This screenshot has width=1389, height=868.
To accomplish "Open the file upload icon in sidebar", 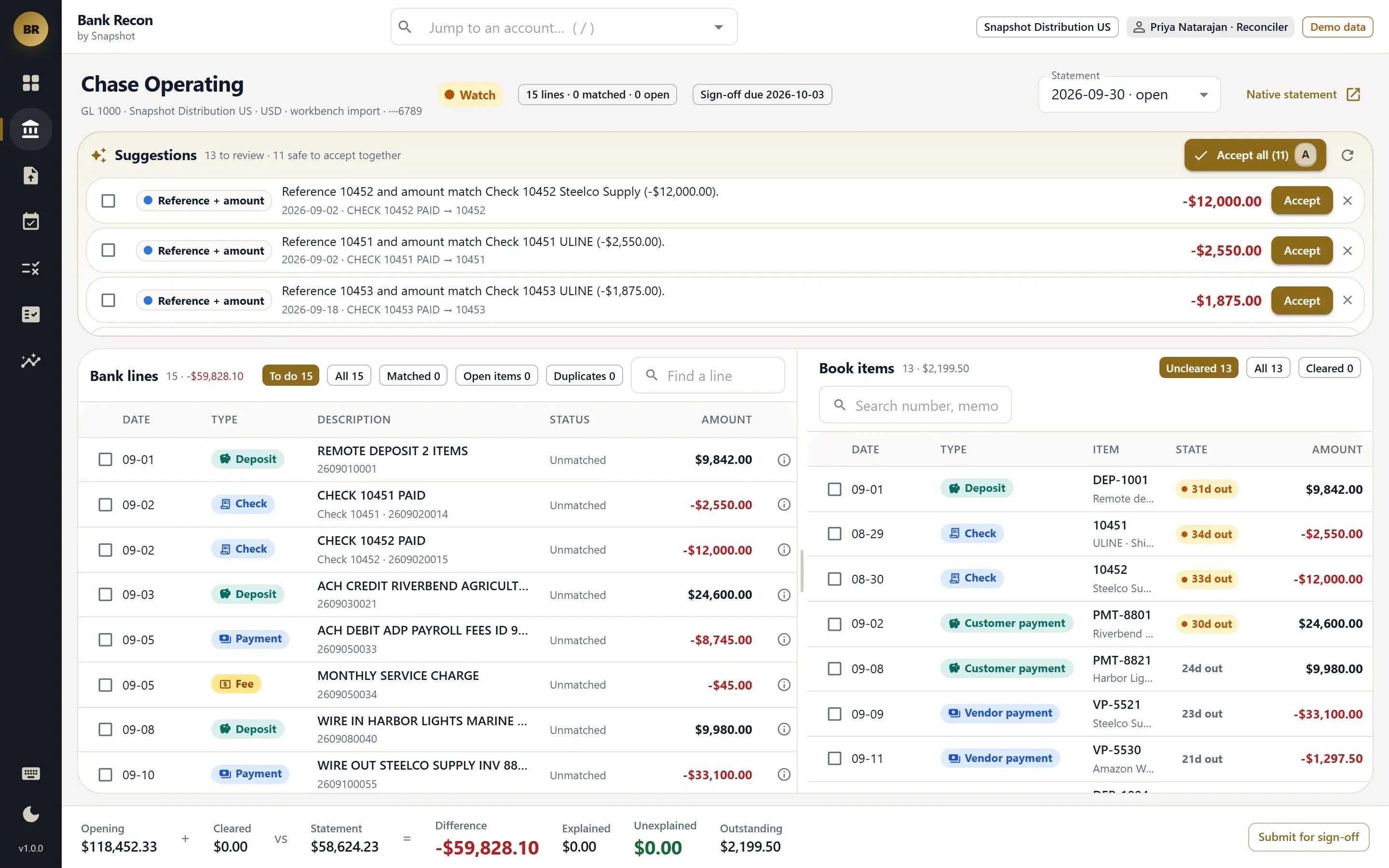I will 30,175.
